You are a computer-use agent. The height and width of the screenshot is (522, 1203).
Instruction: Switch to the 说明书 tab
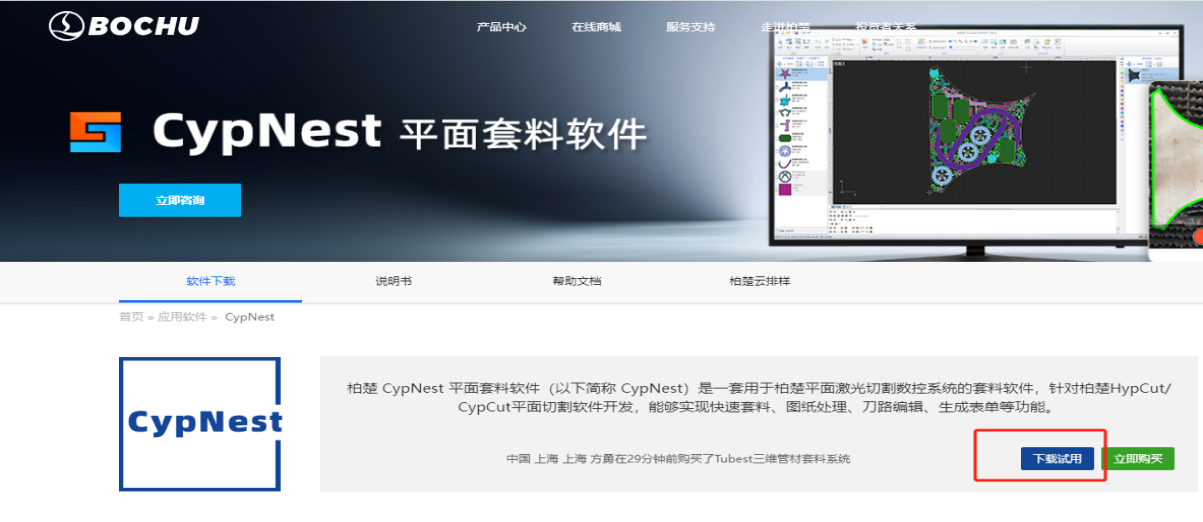coord(393,281)
